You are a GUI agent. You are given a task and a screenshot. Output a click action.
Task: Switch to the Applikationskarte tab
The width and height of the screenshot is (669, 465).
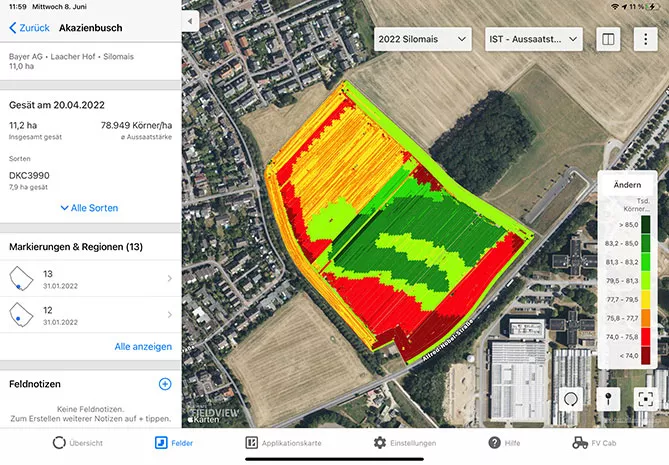coord(284,442)
